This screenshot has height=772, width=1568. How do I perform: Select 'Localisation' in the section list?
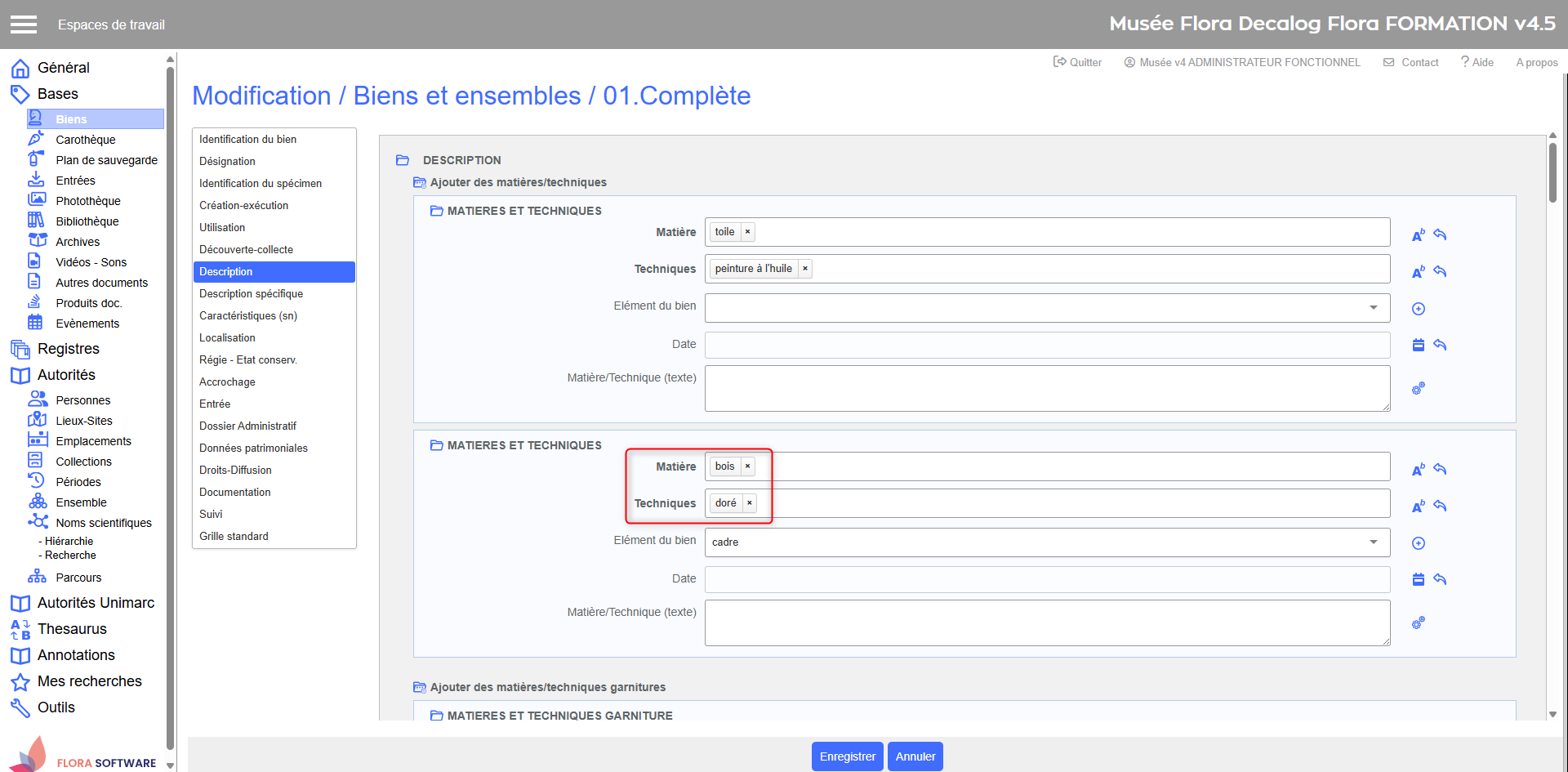click(227, 337)
